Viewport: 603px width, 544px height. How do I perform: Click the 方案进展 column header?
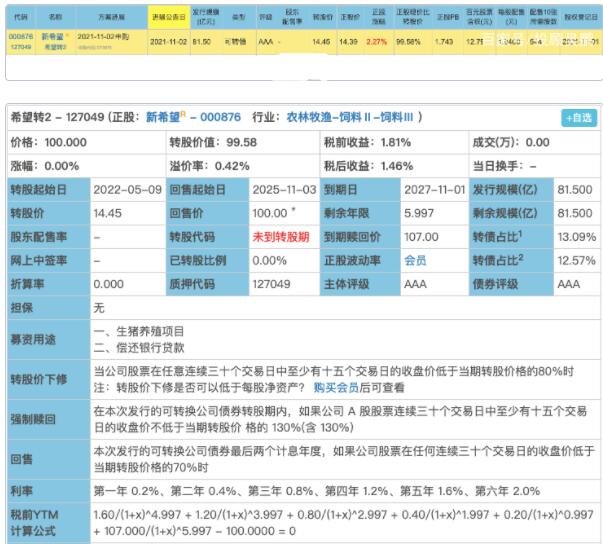click(112, 17)
